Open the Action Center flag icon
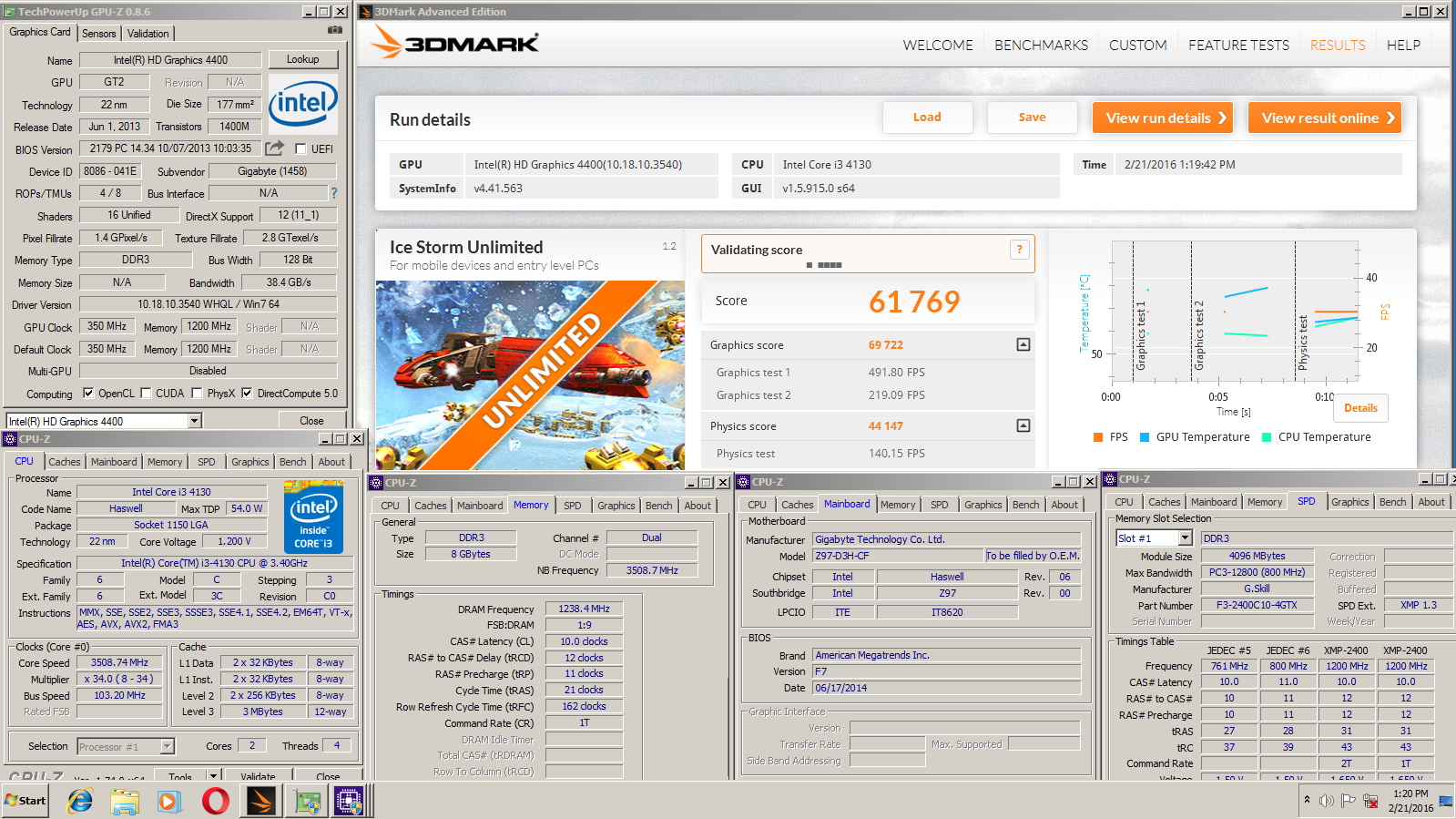 [x=1348, y=801]
